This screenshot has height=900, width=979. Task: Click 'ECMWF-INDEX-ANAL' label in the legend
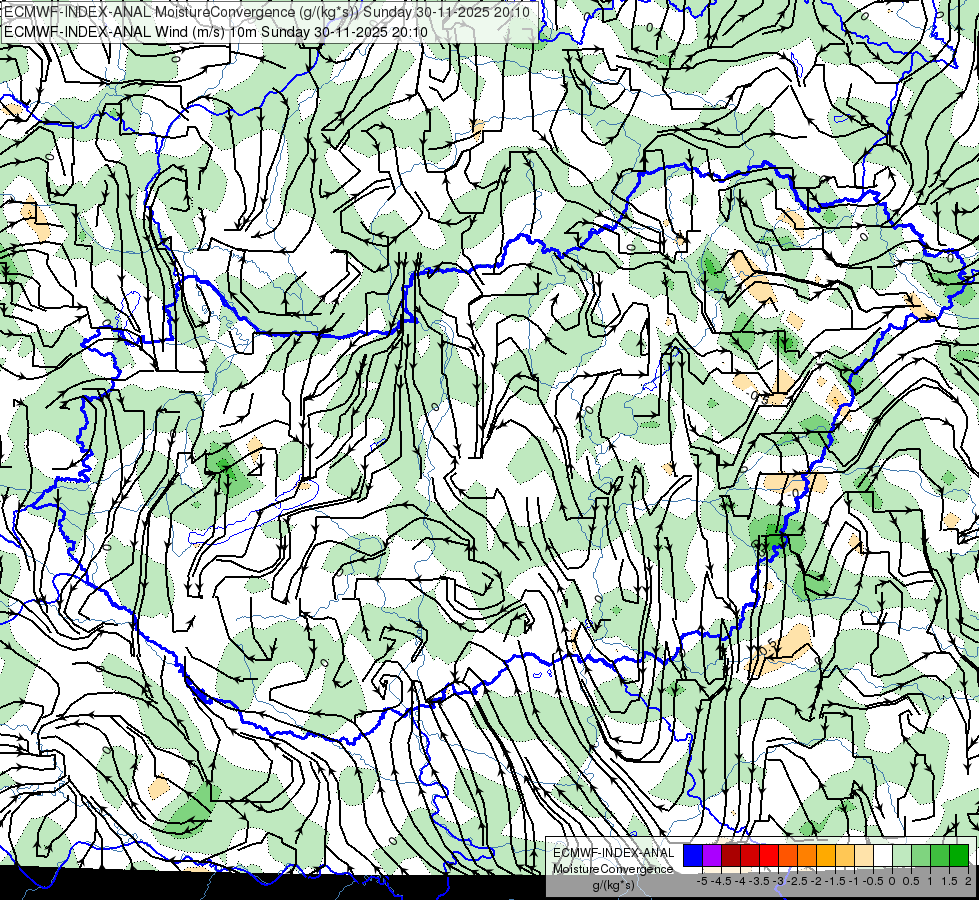[613, 853]
